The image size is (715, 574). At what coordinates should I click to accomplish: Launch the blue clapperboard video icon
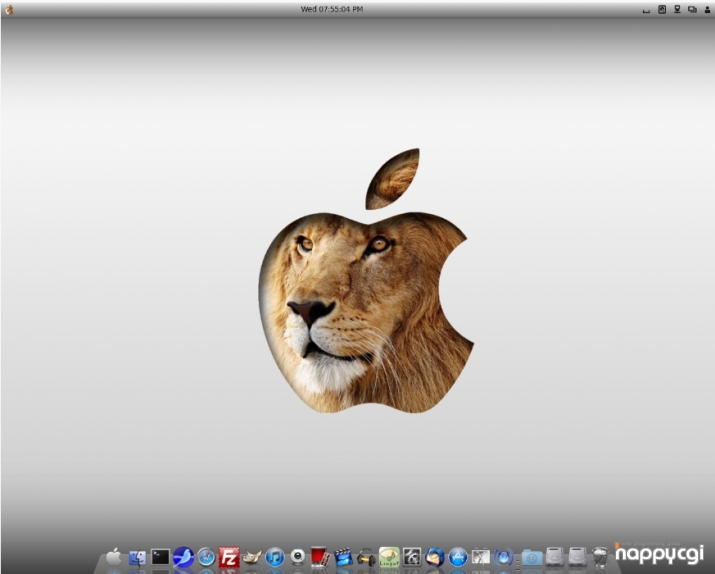[x=343, y=557]
